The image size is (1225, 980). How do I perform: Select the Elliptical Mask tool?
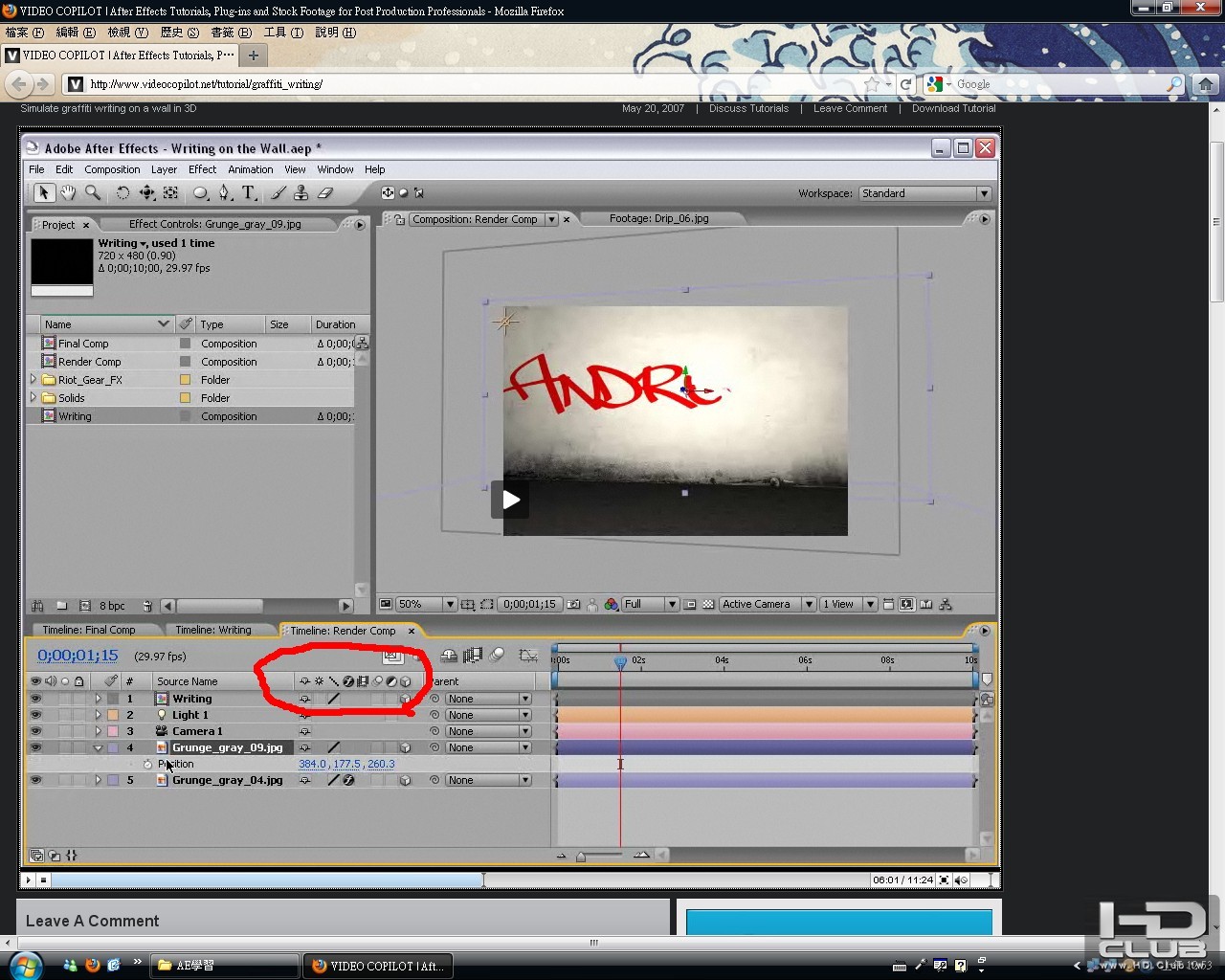pos(200,193)
